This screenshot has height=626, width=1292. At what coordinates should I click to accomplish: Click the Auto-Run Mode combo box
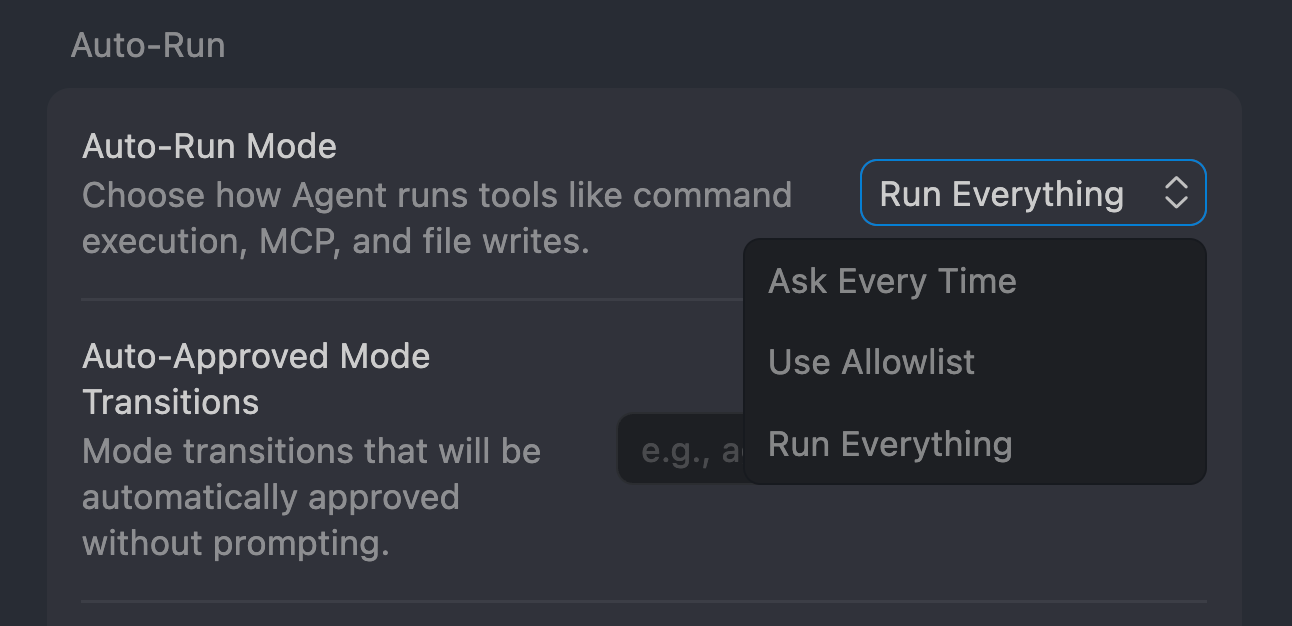[x=1032, y=193]
